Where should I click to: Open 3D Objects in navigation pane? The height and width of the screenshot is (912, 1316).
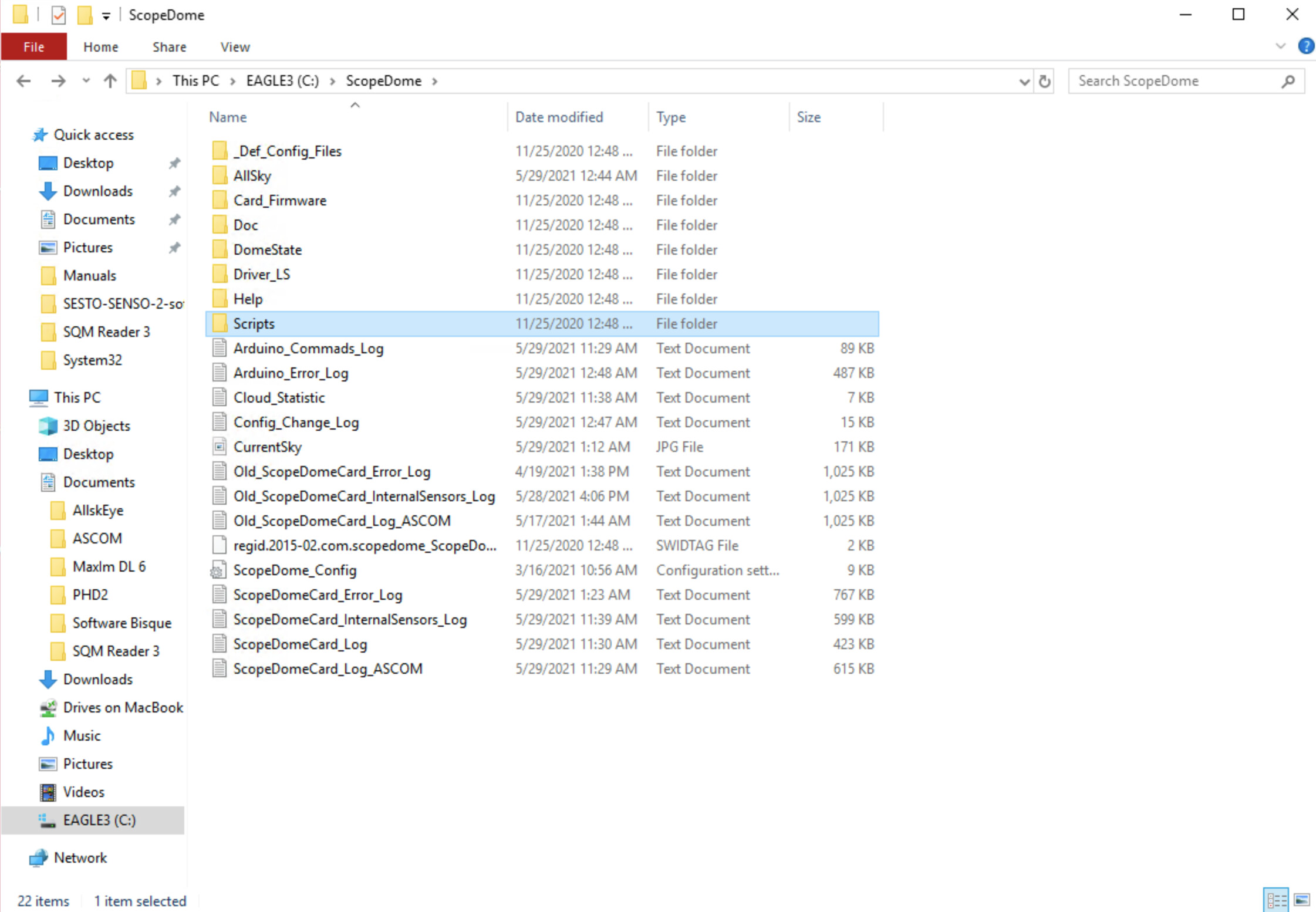pyautogui.click(x=96, y=426)
